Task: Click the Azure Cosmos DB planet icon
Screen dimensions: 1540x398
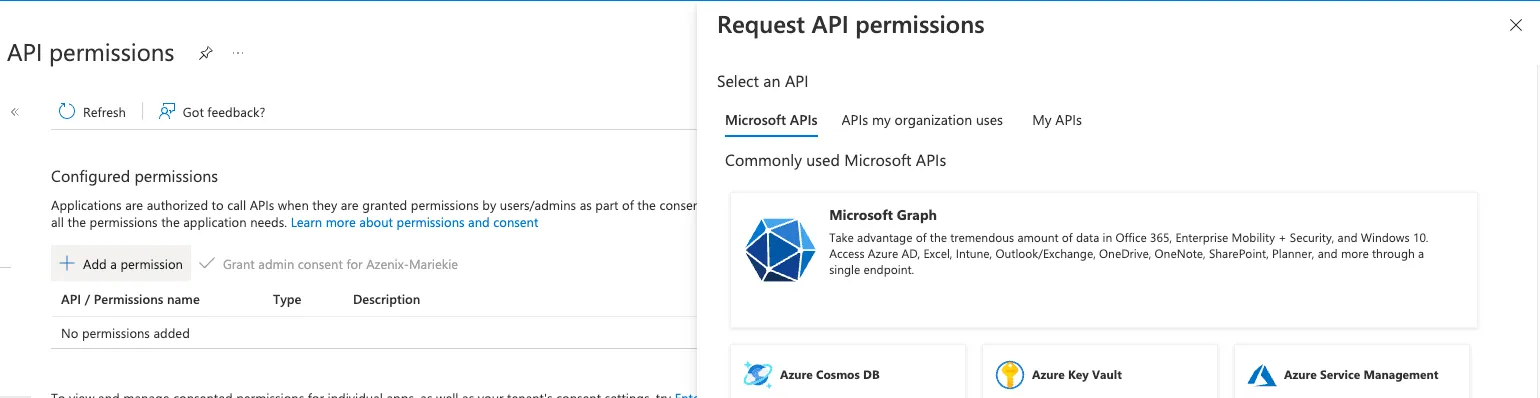Action: [x=758, y=375]
